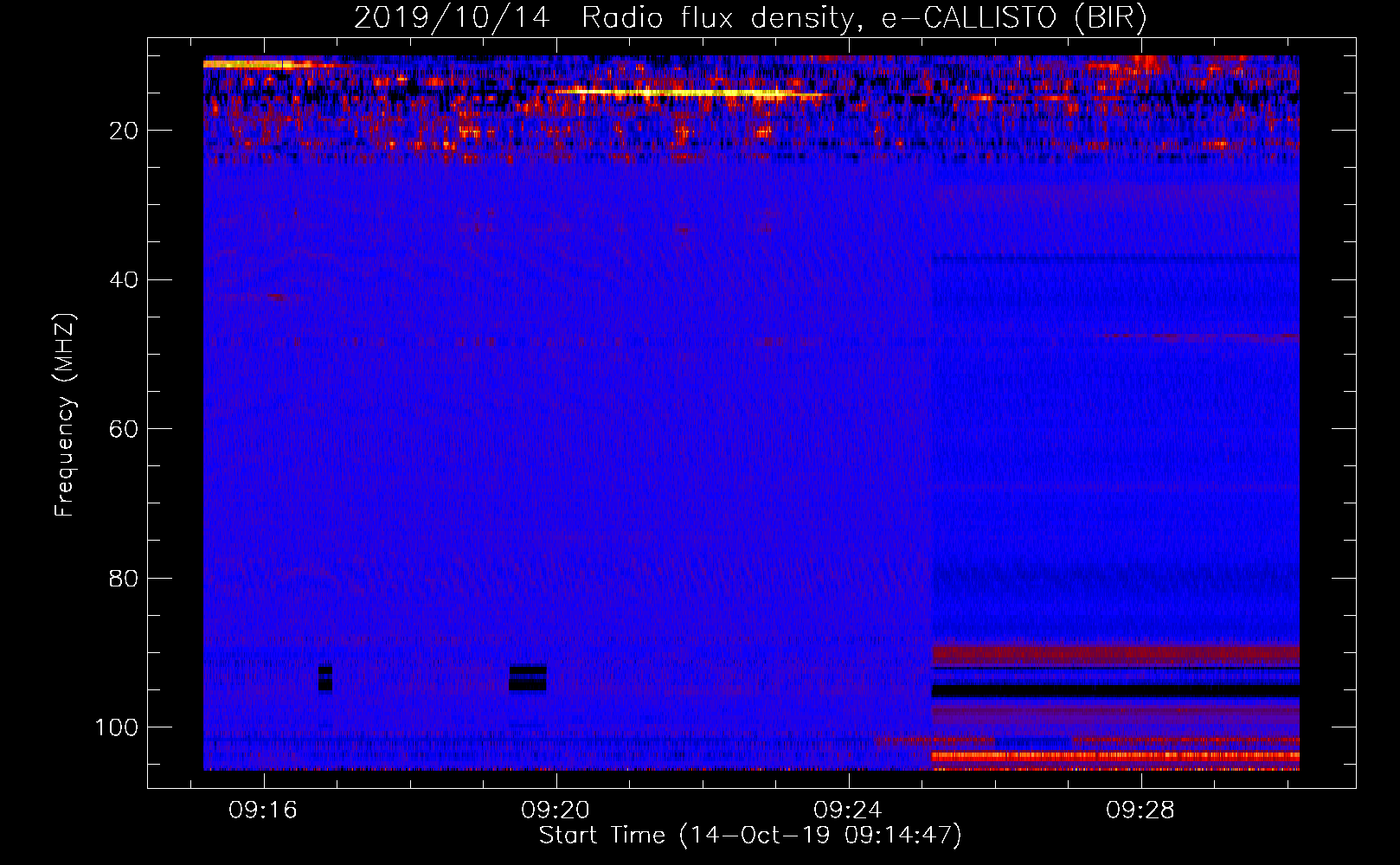Click the "Start Time (14-Oct-19 09:14:47)" axis label

(x=750, y=836)
